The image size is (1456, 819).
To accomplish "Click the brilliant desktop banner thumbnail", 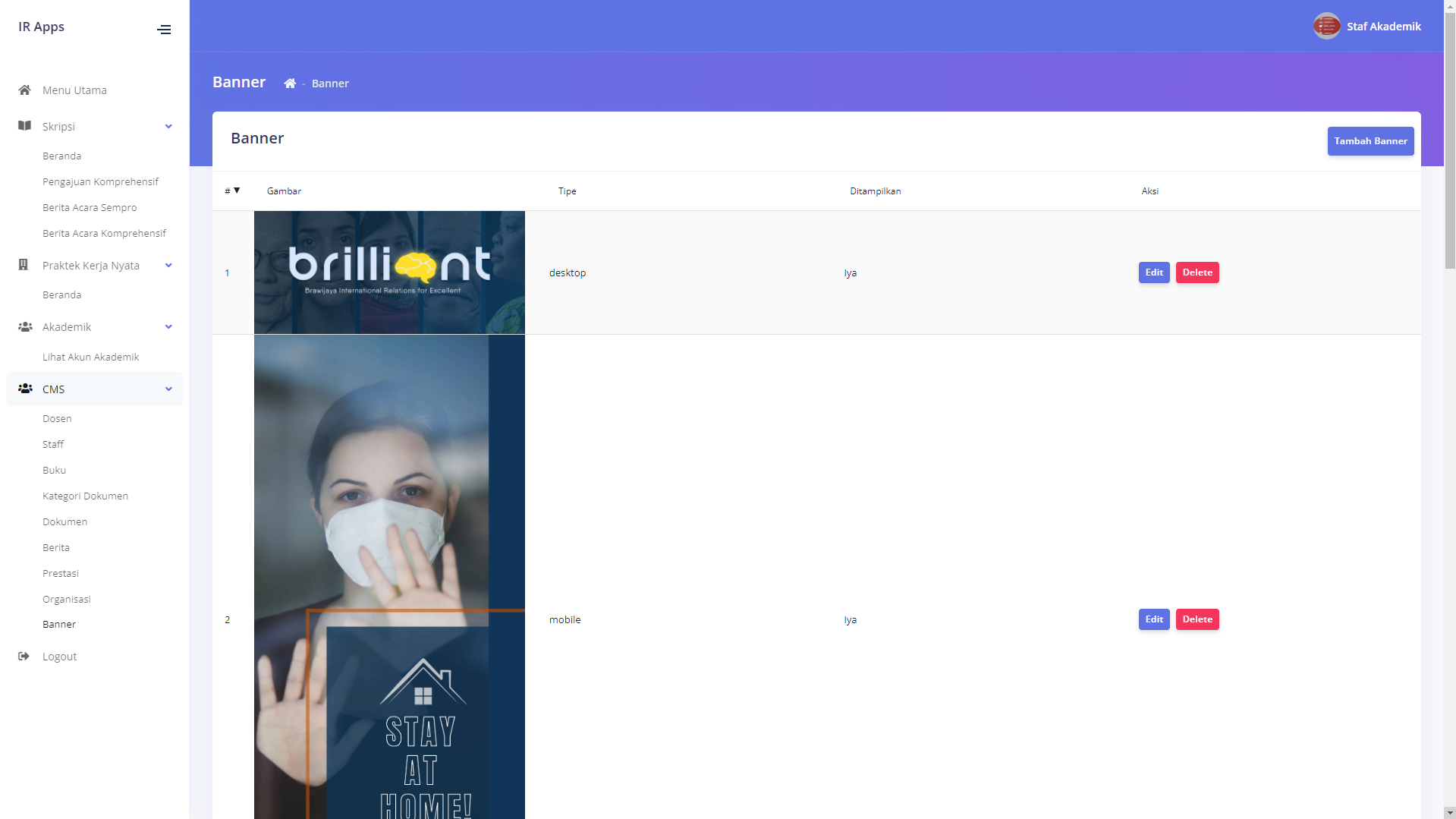I will (389, 272).
